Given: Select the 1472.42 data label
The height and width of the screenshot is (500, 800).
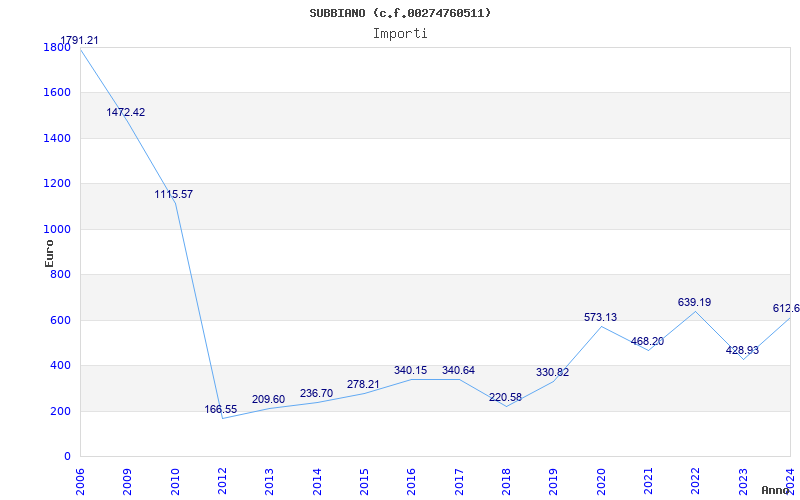Looking at the screenshot, I should (126, 112).
